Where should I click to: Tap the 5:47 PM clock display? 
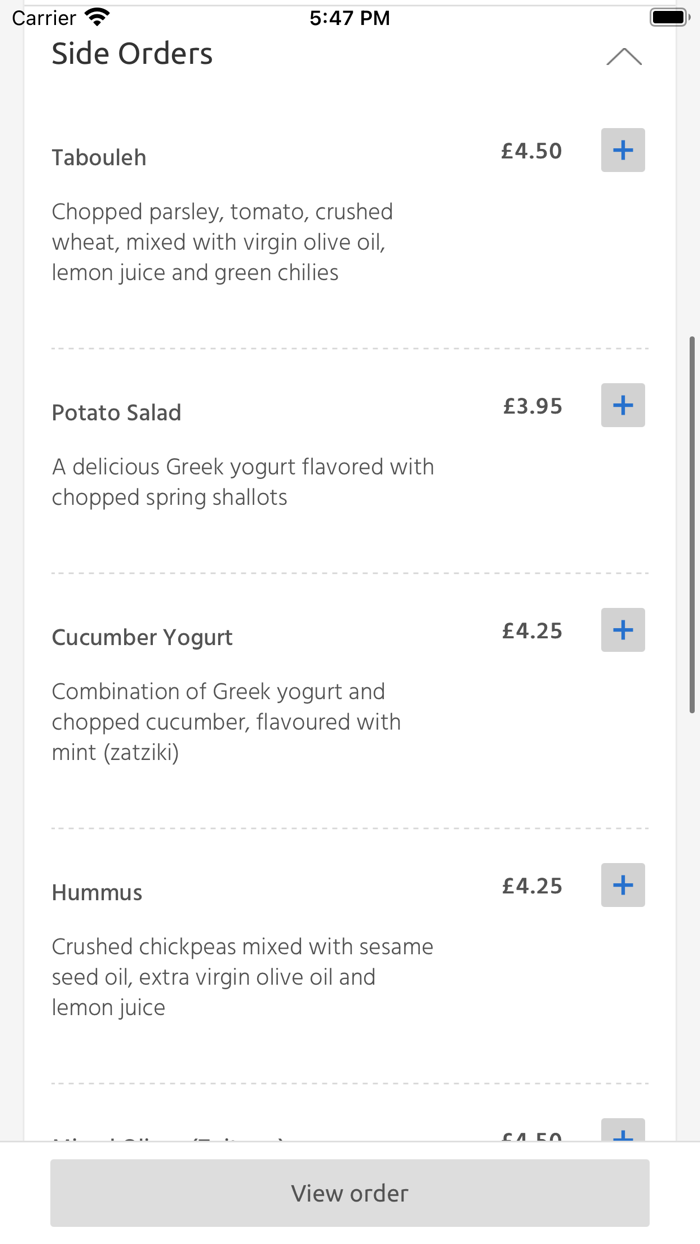[x=349, y=16]
